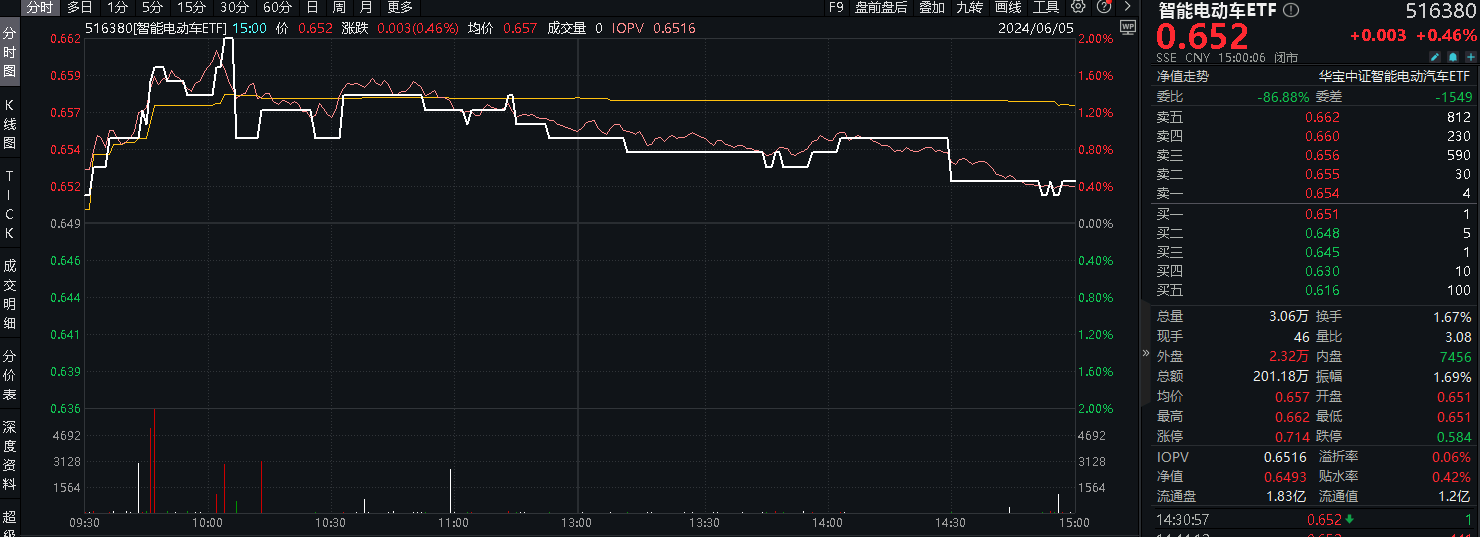Click the 卖四 price 0.660
The image size is (1480, 537).
point(1323,136)
